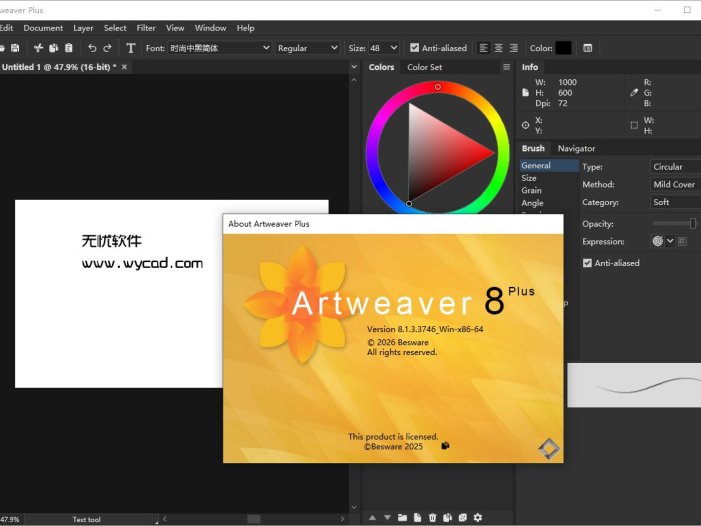701x526 pixels.
Task: Open the Category dropdown showing Soft
Action: pyautogui.click(x=676, y=202)
